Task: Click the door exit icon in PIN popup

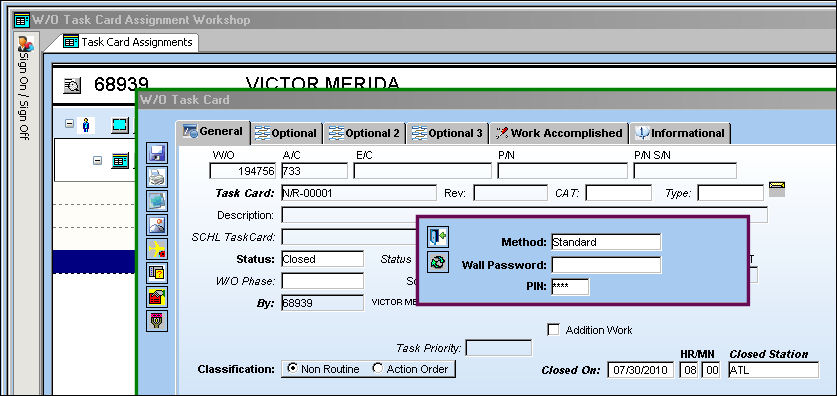Action: (x=437, y=237)
